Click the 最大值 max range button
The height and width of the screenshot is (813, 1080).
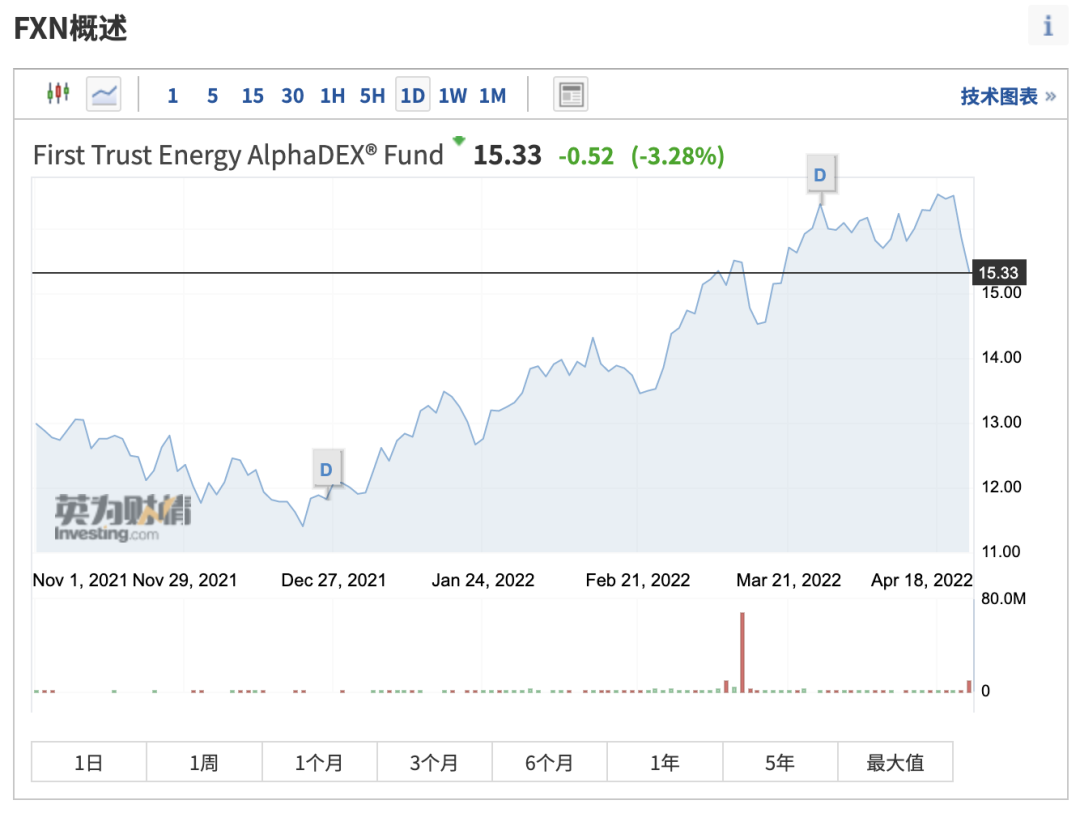(894, 763)
